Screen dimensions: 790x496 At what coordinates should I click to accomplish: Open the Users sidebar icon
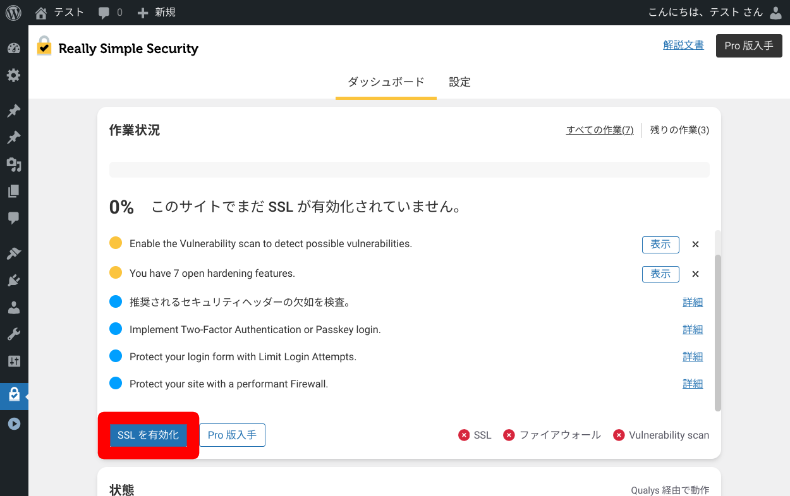click(x=14, y=308)
